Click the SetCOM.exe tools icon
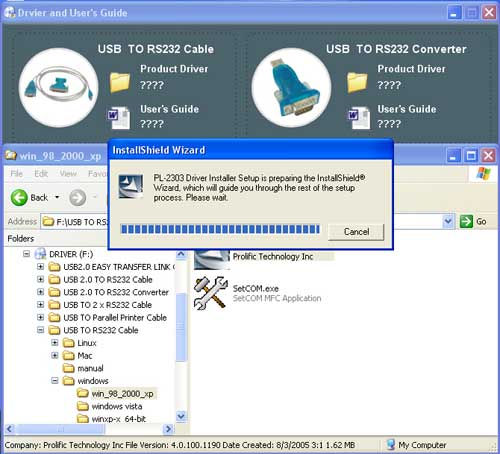The width and height of the screenshot is (500, 454). point(210,293)
